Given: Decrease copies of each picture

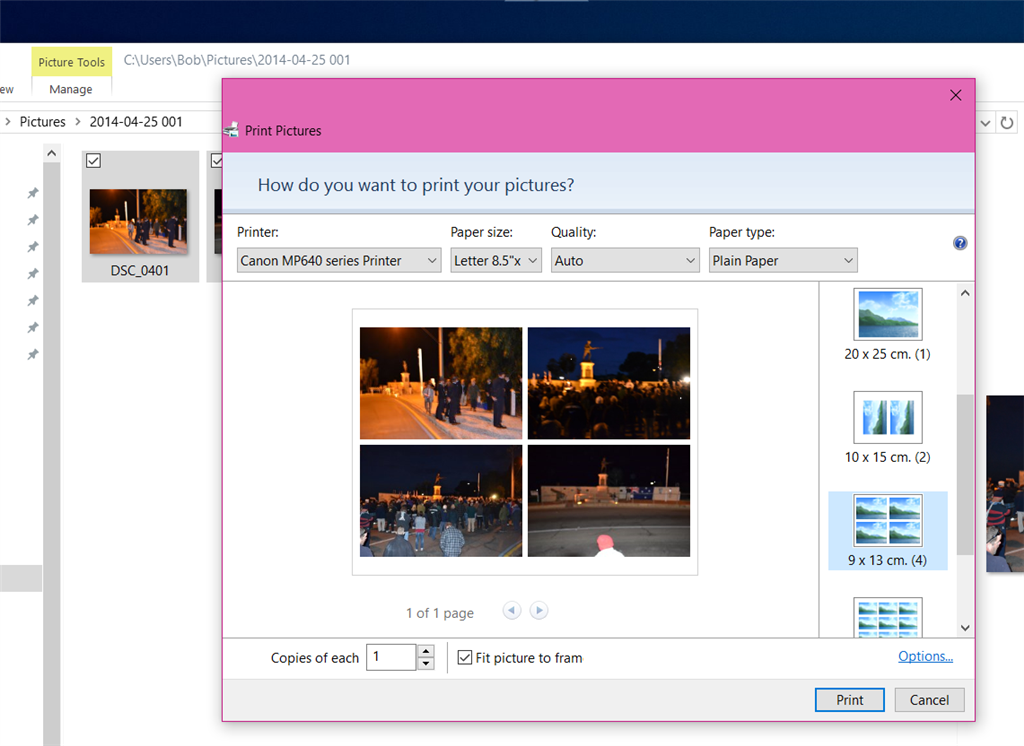Looking at the screenshot, I should pos(426,664).
